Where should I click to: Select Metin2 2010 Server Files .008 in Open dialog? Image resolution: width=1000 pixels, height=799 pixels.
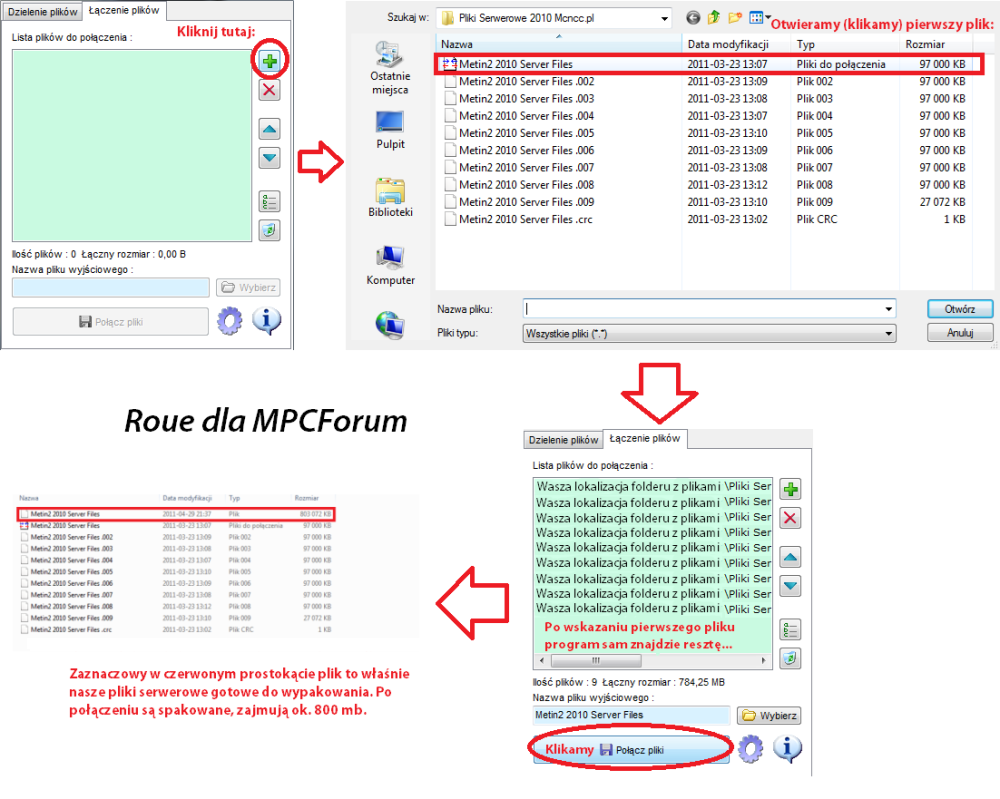pyautogui.click(x=704, y=185)
